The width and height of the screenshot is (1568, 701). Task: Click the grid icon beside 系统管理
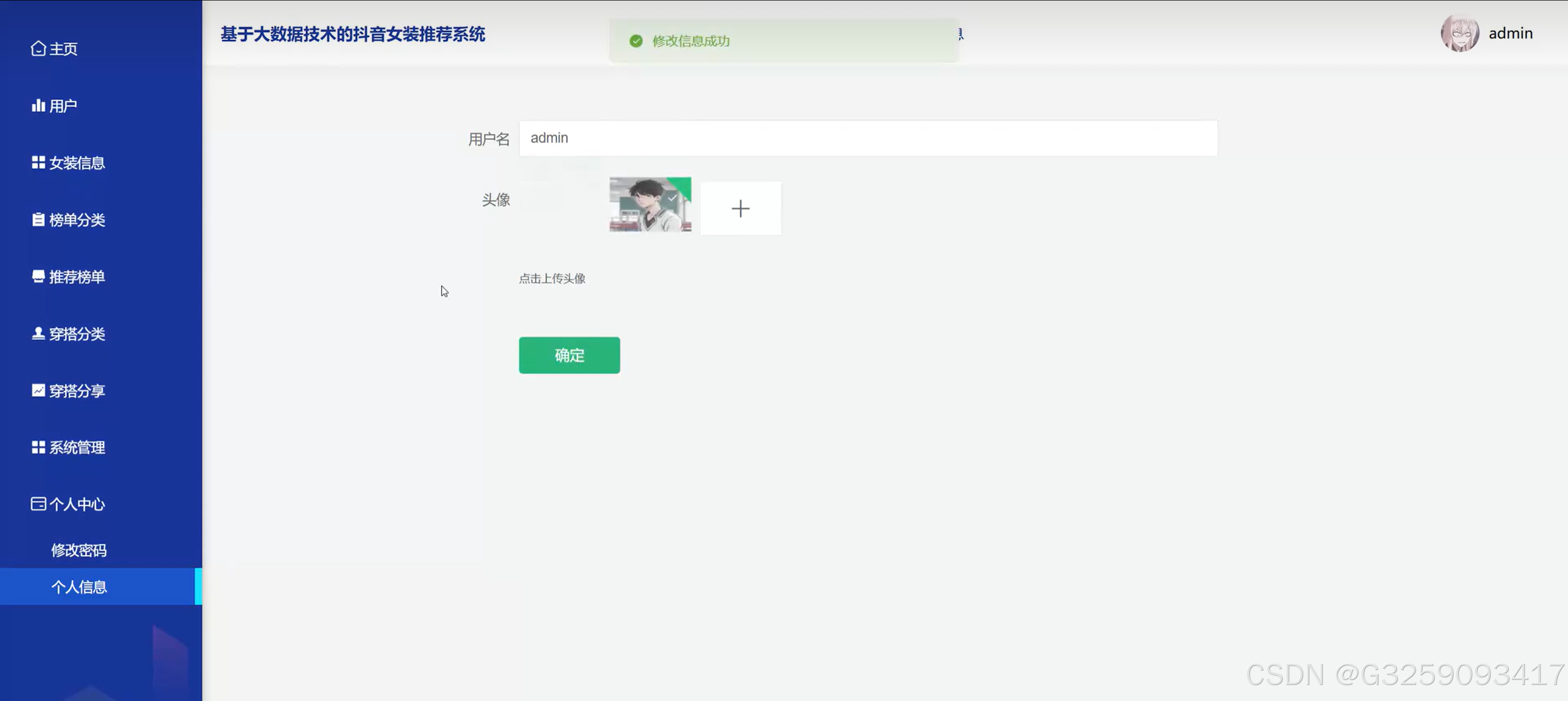(x=38, y=447)
